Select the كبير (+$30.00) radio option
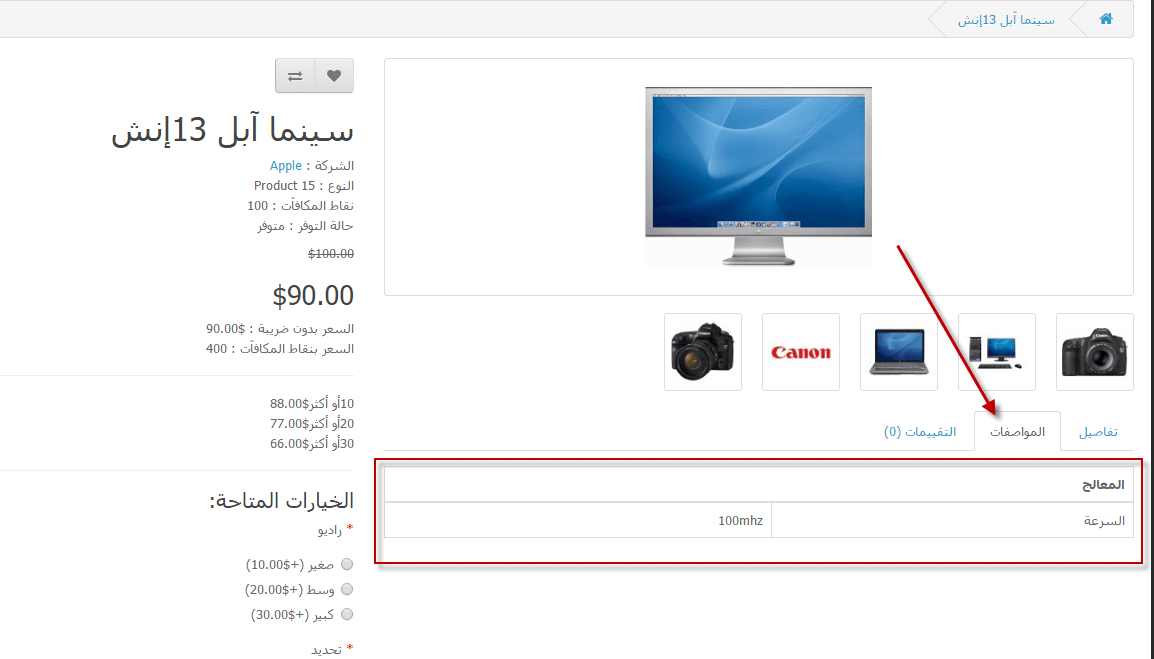The image size is (1154, 659). 347,614
